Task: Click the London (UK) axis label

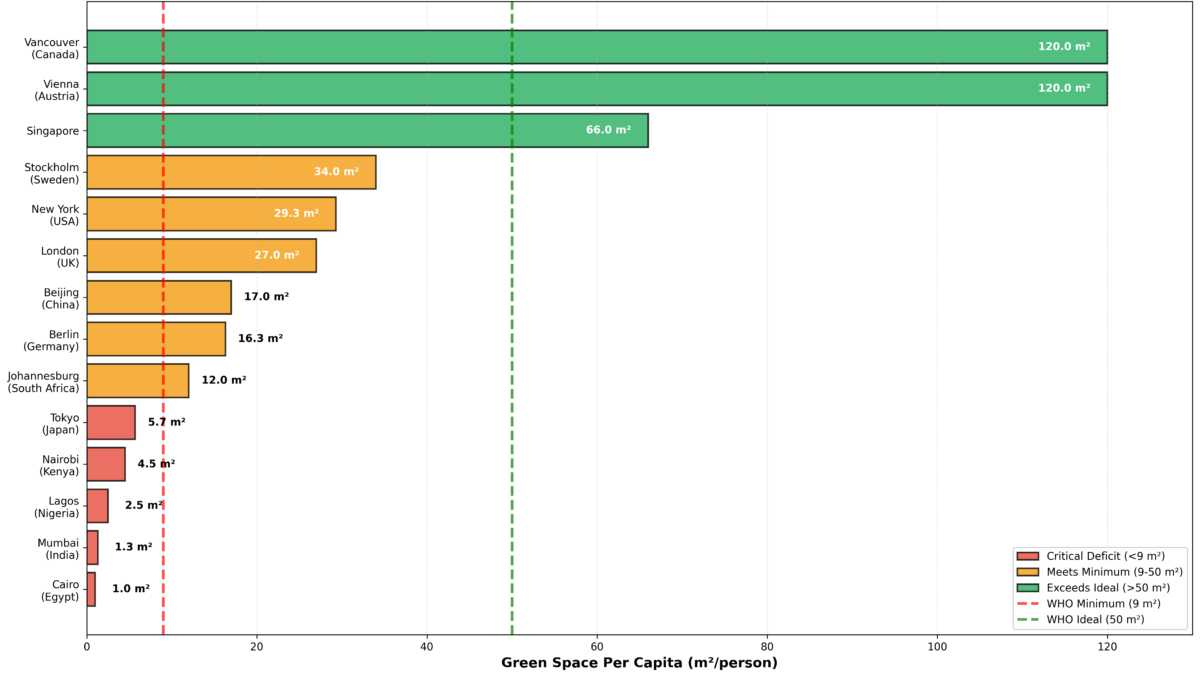Action: (x=60, y=256)
